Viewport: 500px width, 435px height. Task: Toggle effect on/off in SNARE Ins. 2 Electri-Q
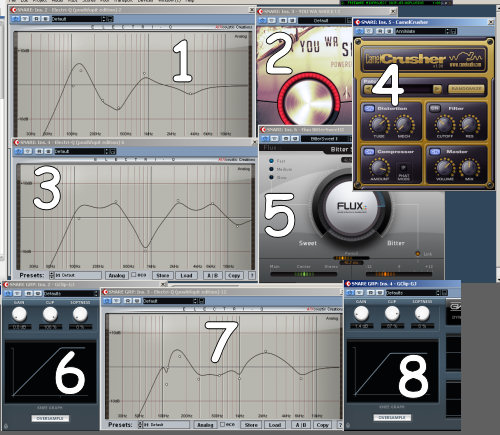point(15,19)
